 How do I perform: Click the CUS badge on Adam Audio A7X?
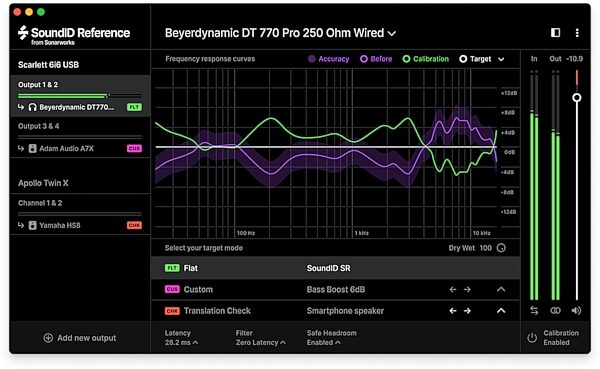[x=134, y=149]
